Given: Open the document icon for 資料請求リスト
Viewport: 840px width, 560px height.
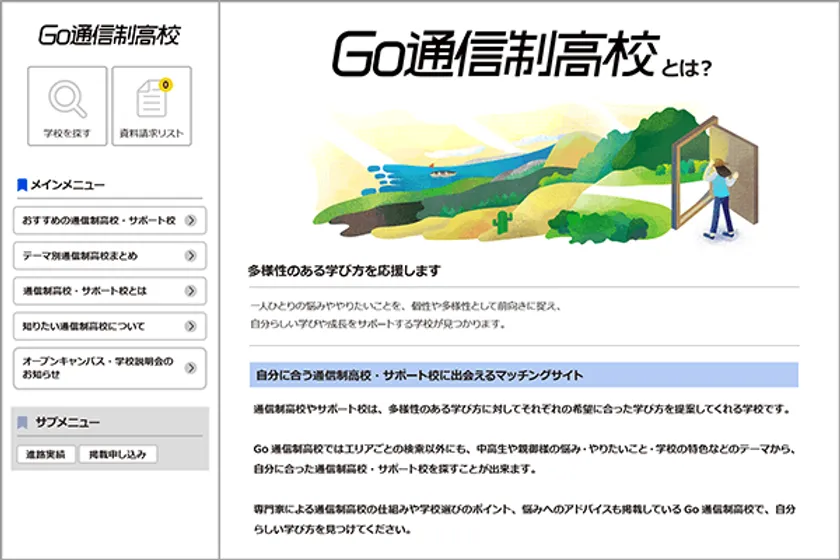Looking at the screenshot, I should [151, 100].
